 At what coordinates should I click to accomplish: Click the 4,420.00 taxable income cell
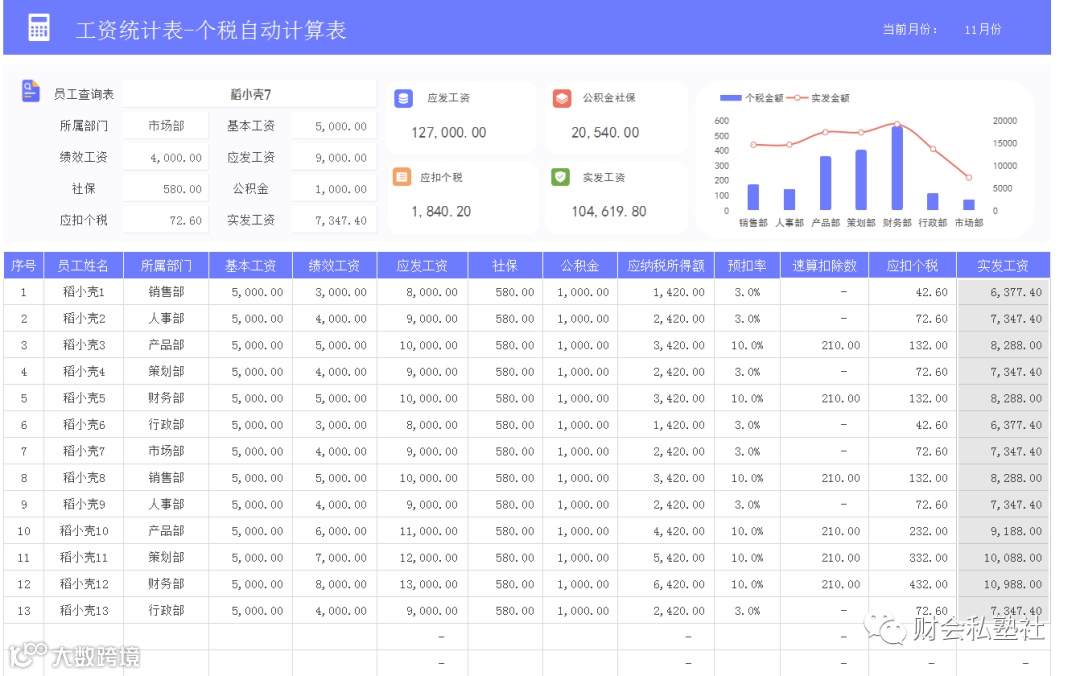coord(666,531)
